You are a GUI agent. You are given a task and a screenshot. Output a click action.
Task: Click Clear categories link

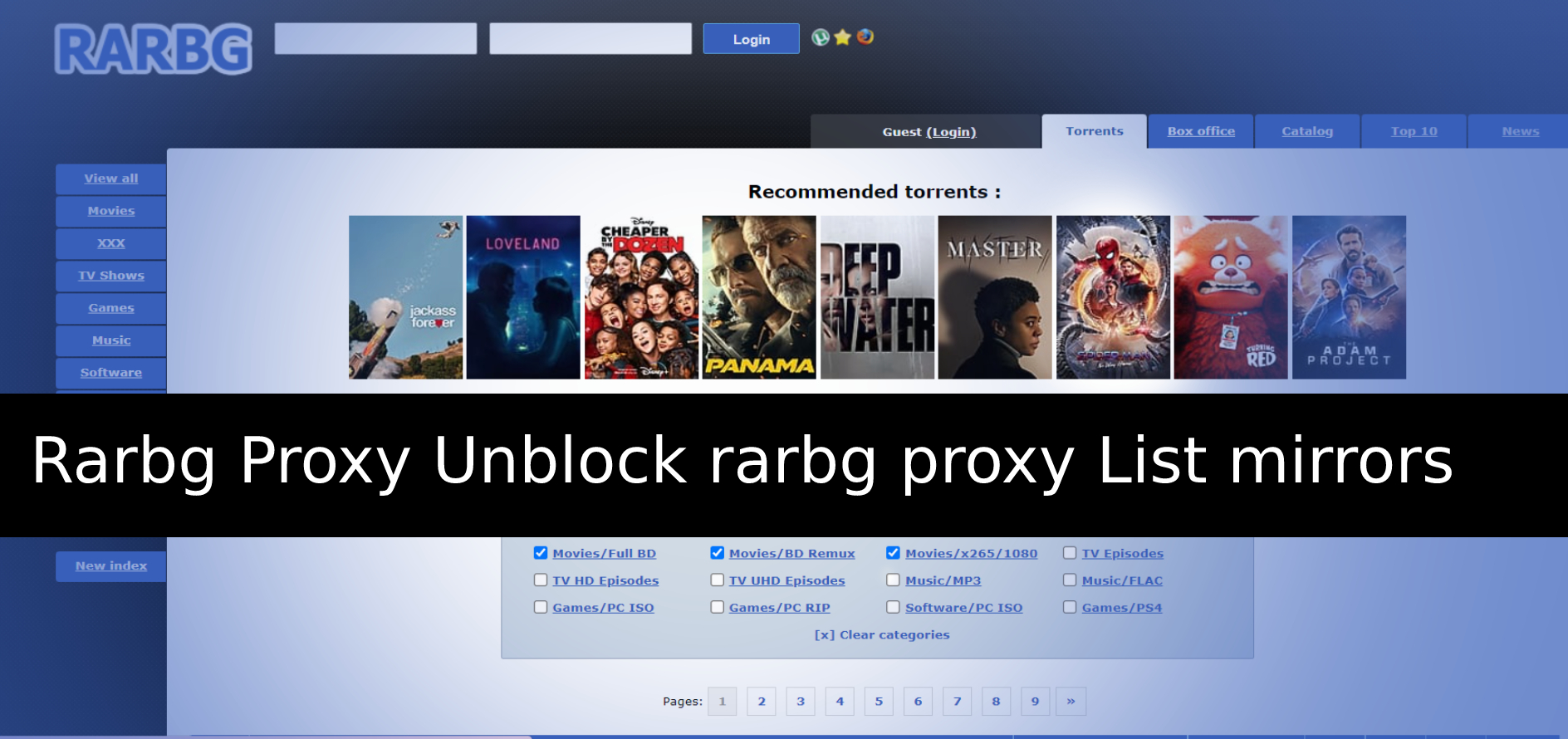[x=882, y=635]
